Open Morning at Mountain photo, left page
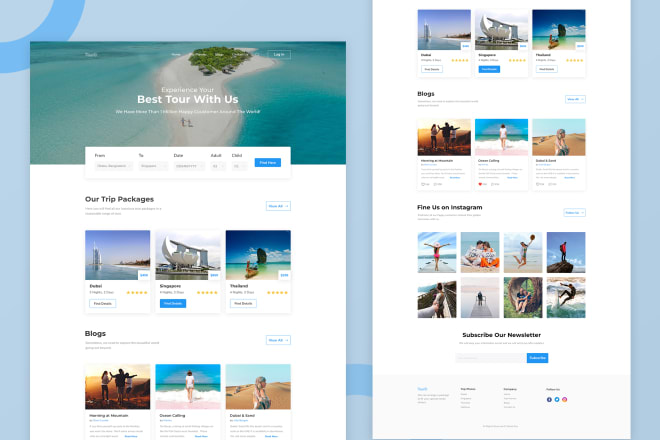 click(117, 387)
